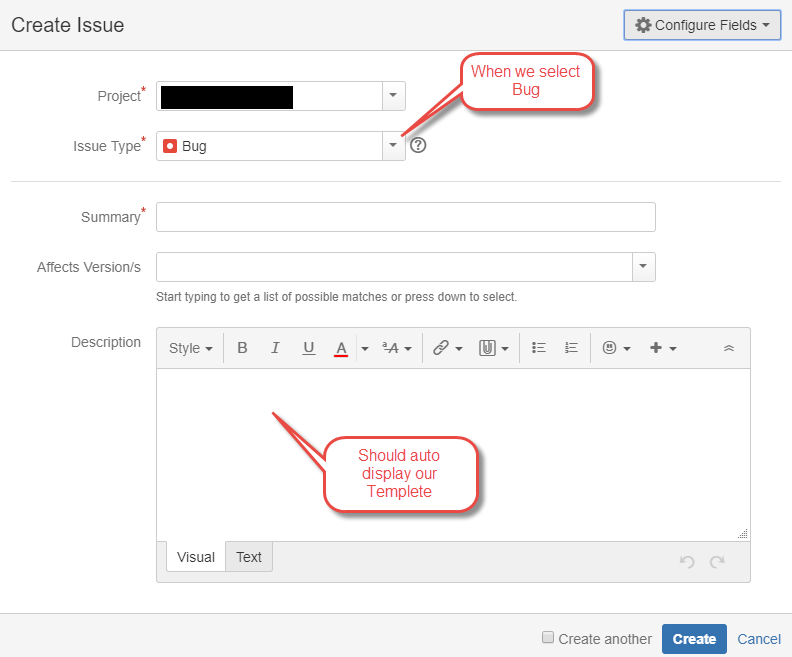Insert a numbered list
792x657 pixels.
572,348
